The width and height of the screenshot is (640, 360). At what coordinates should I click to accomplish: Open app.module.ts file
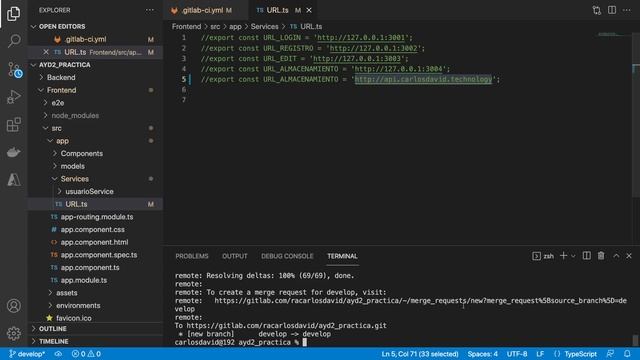84,280
